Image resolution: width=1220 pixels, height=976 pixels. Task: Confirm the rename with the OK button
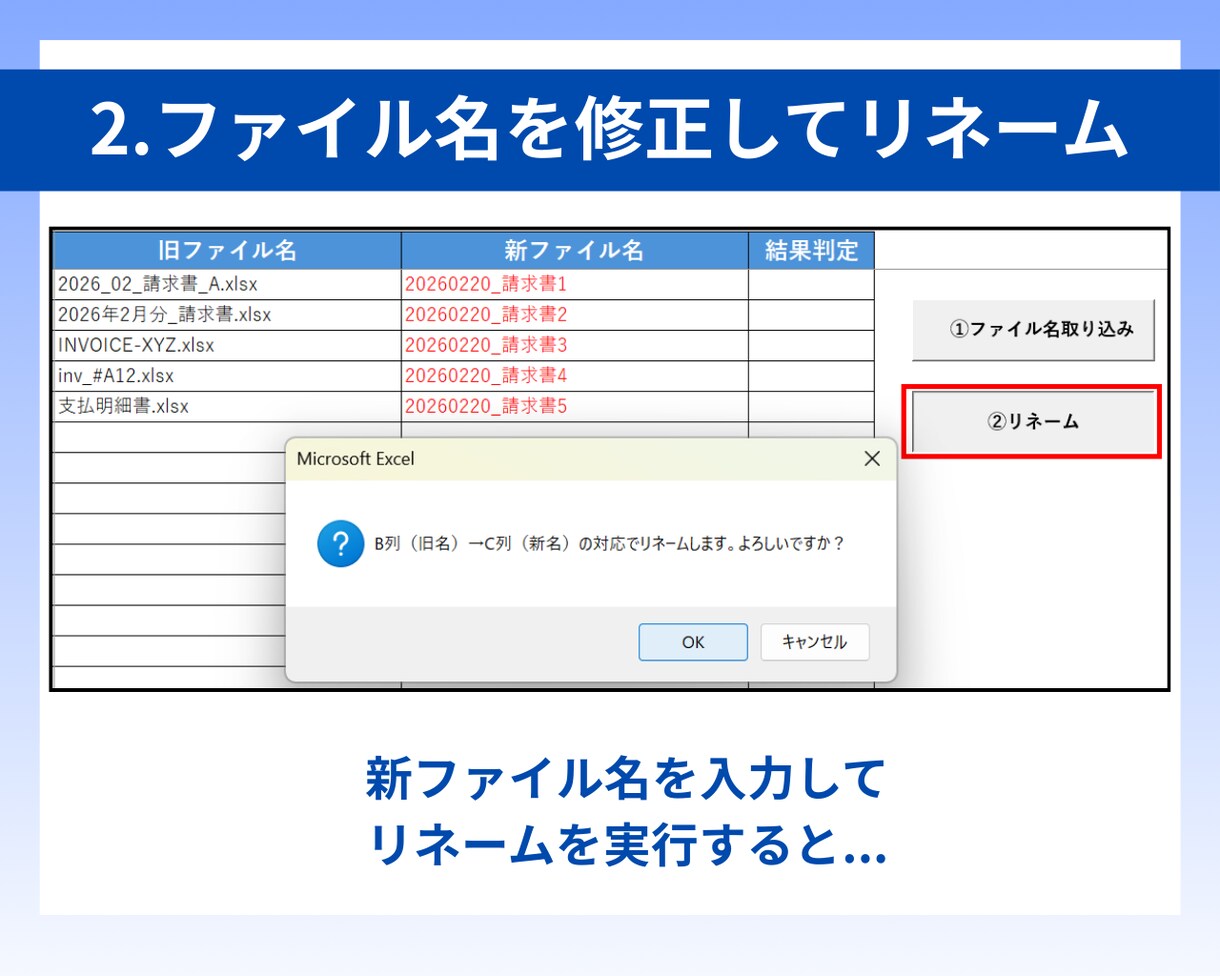pos(693,642)
